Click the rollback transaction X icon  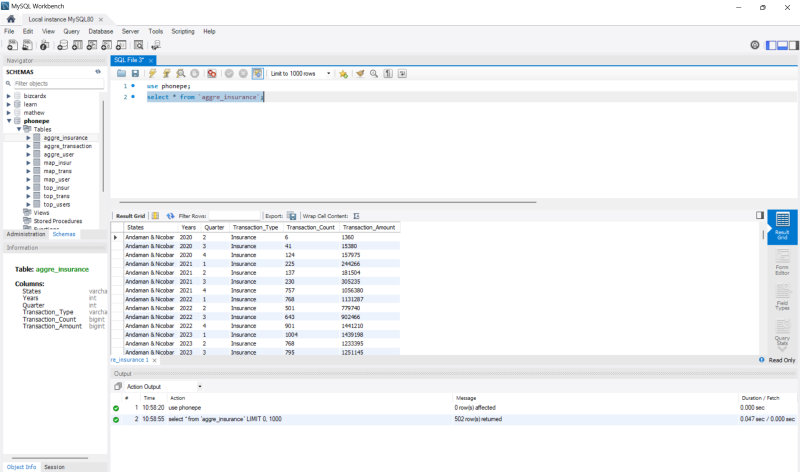click(243, 73)
